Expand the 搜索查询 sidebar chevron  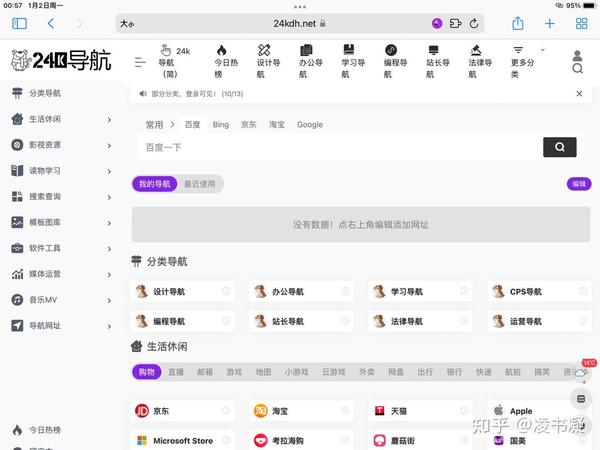[x=109, y=197]
